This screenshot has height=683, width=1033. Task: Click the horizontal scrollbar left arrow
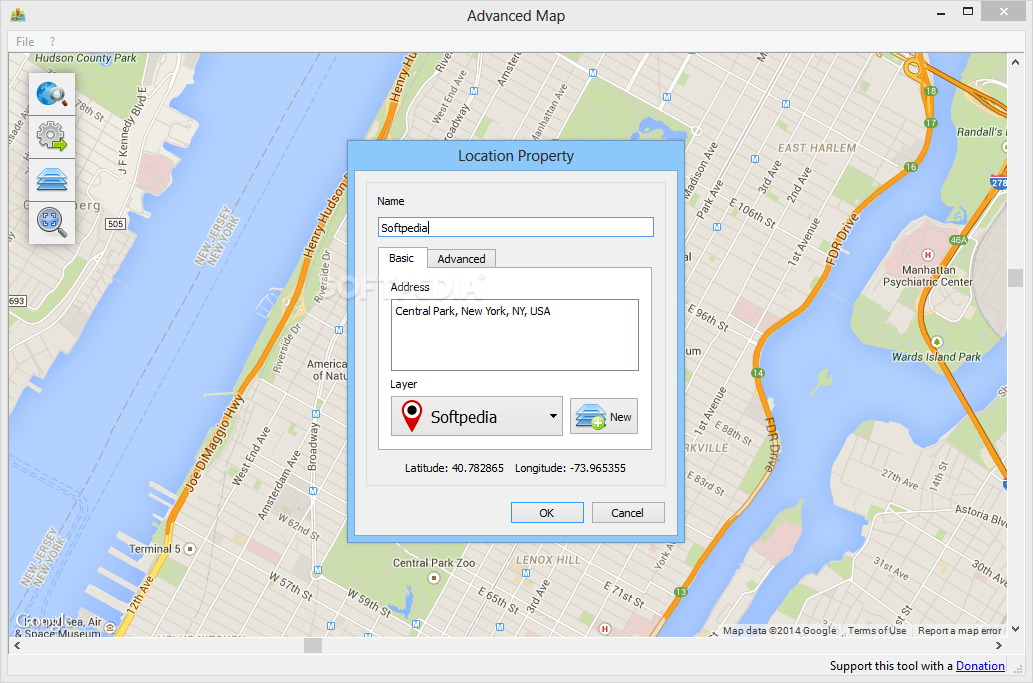coord(17,645)
